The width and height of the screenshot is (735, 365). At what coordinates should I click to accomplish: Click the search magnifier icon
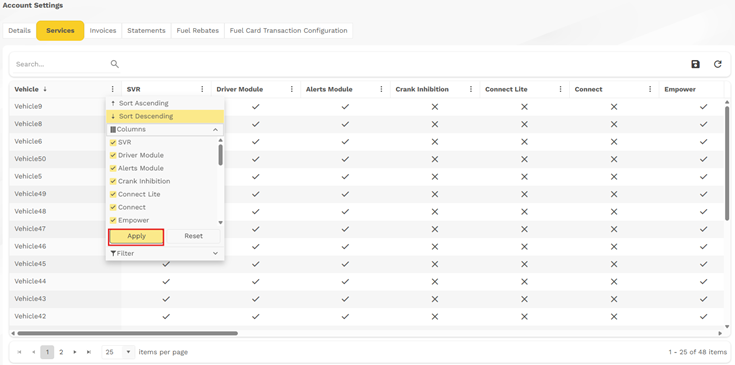pos(114,64)
